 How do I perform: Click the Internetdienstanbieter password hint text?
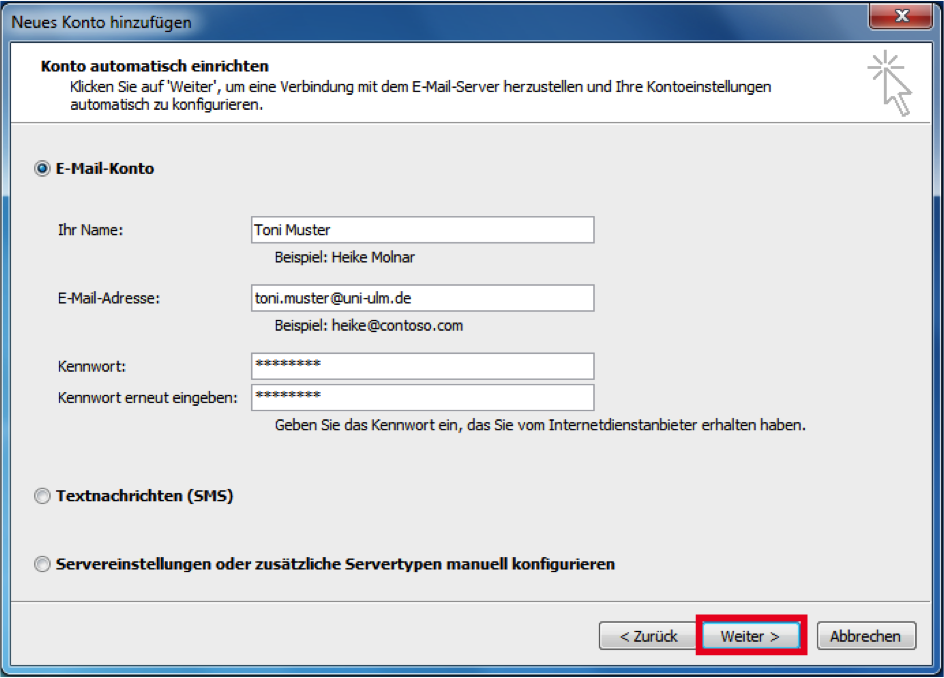tap(540, 425)
